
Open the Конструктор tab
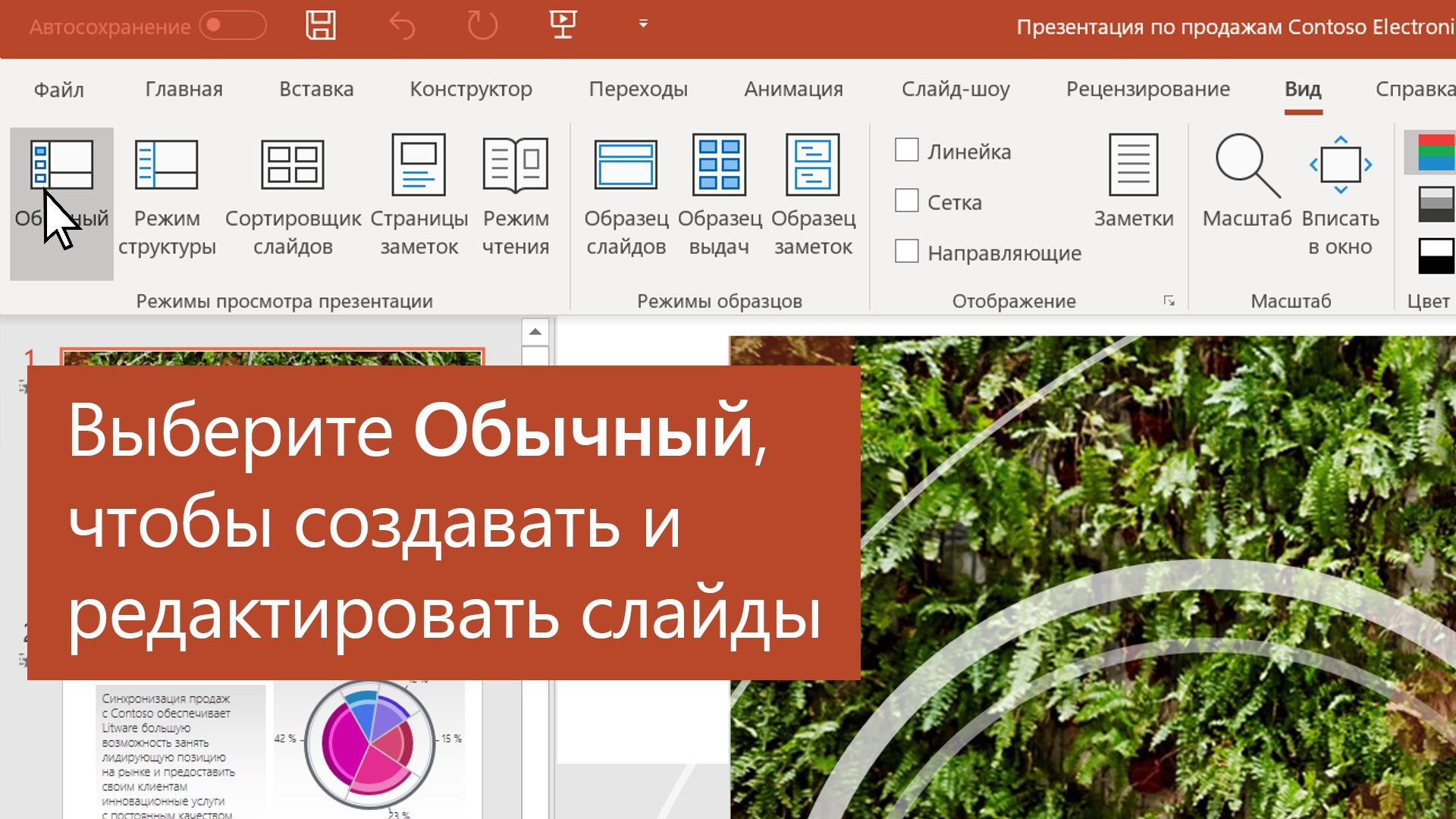(x=471, y=89)
